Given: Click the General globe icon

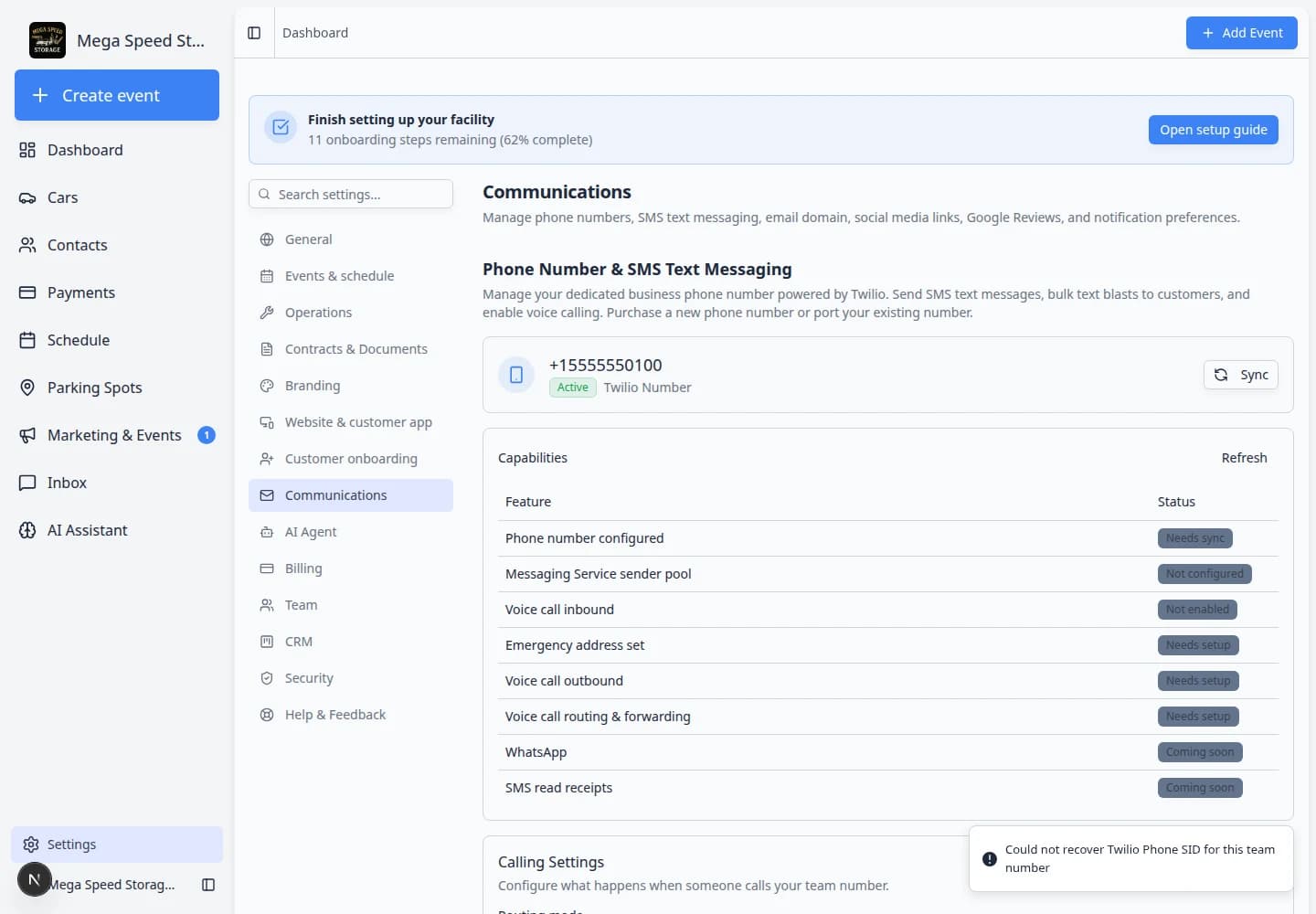Looking at the screenshot, I should point(267,239).
